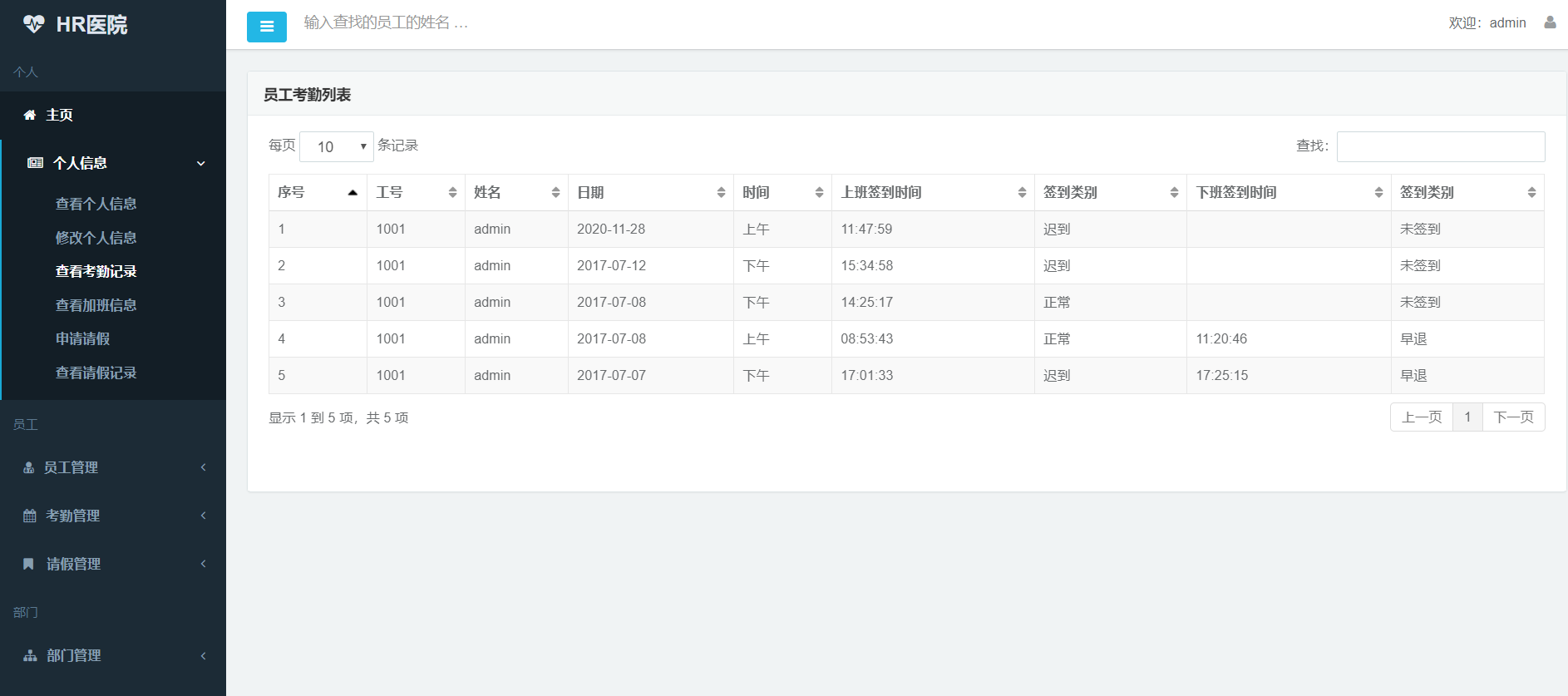Sort by 工号 column sort arrows
The width and height of the screenshot is (1568, 696).
[x=452, y=192]
